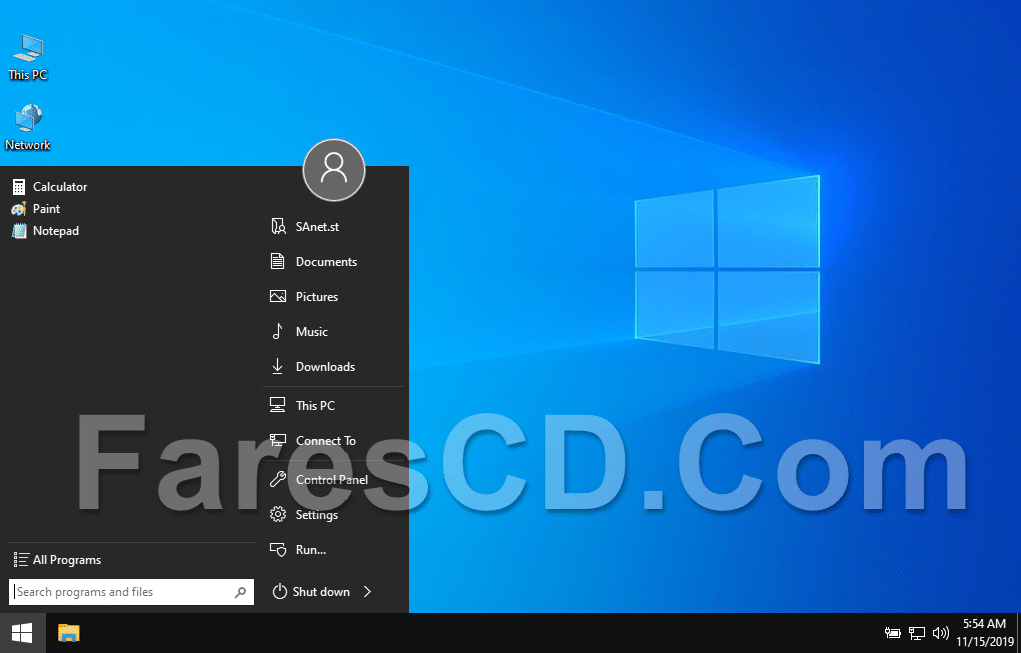
Task: Click the Run shield icon
Action: [x=278, y=549]
